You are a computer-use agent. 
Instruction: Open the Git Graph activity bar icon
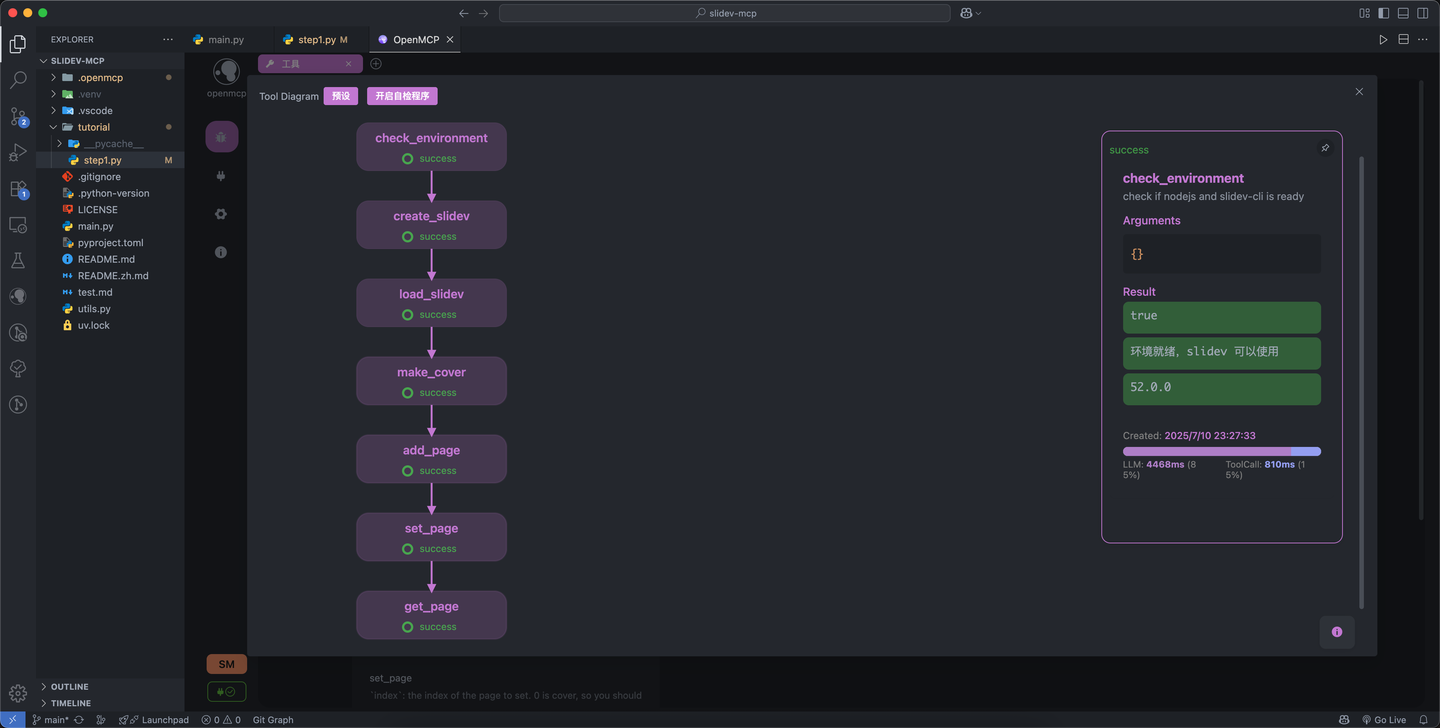point(18,405)
